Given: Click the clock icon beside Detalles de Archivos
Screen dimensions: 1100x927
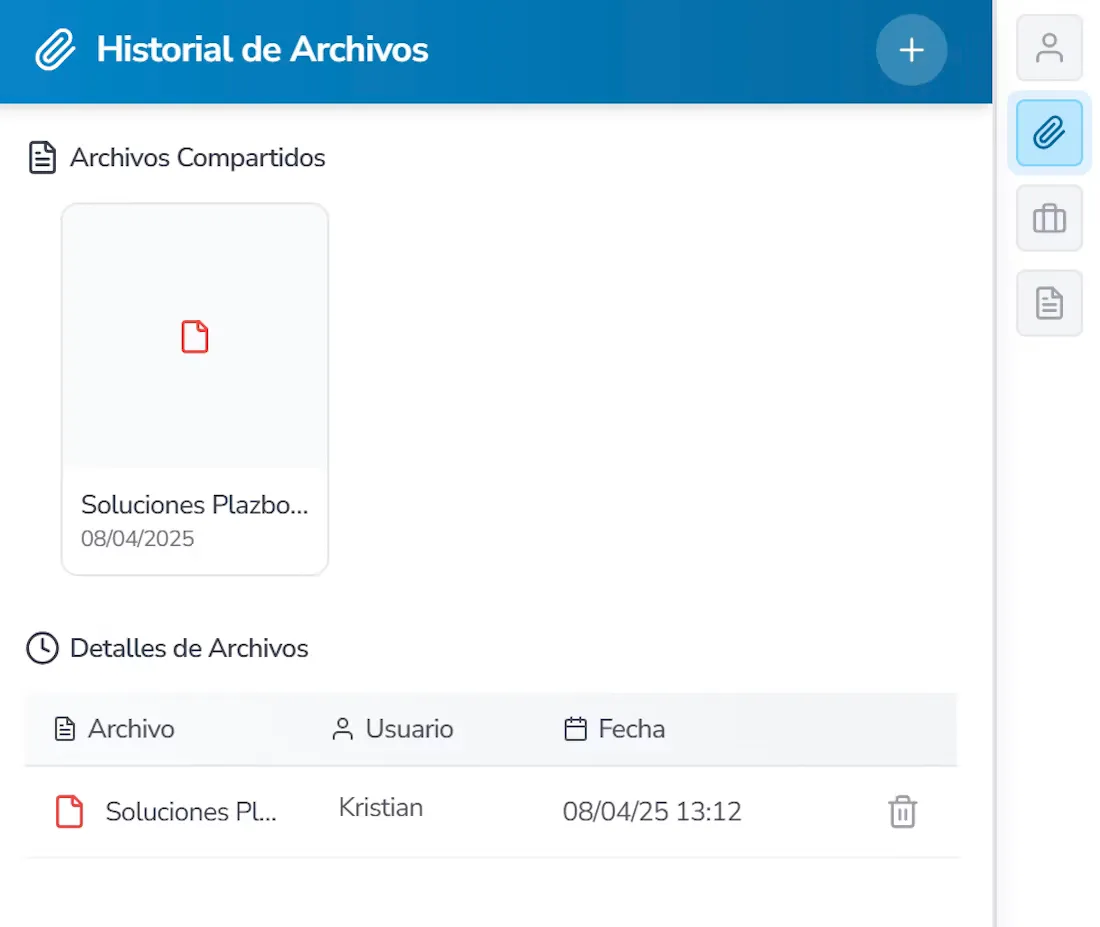Looking at the screenshot, I should point(41,648).
